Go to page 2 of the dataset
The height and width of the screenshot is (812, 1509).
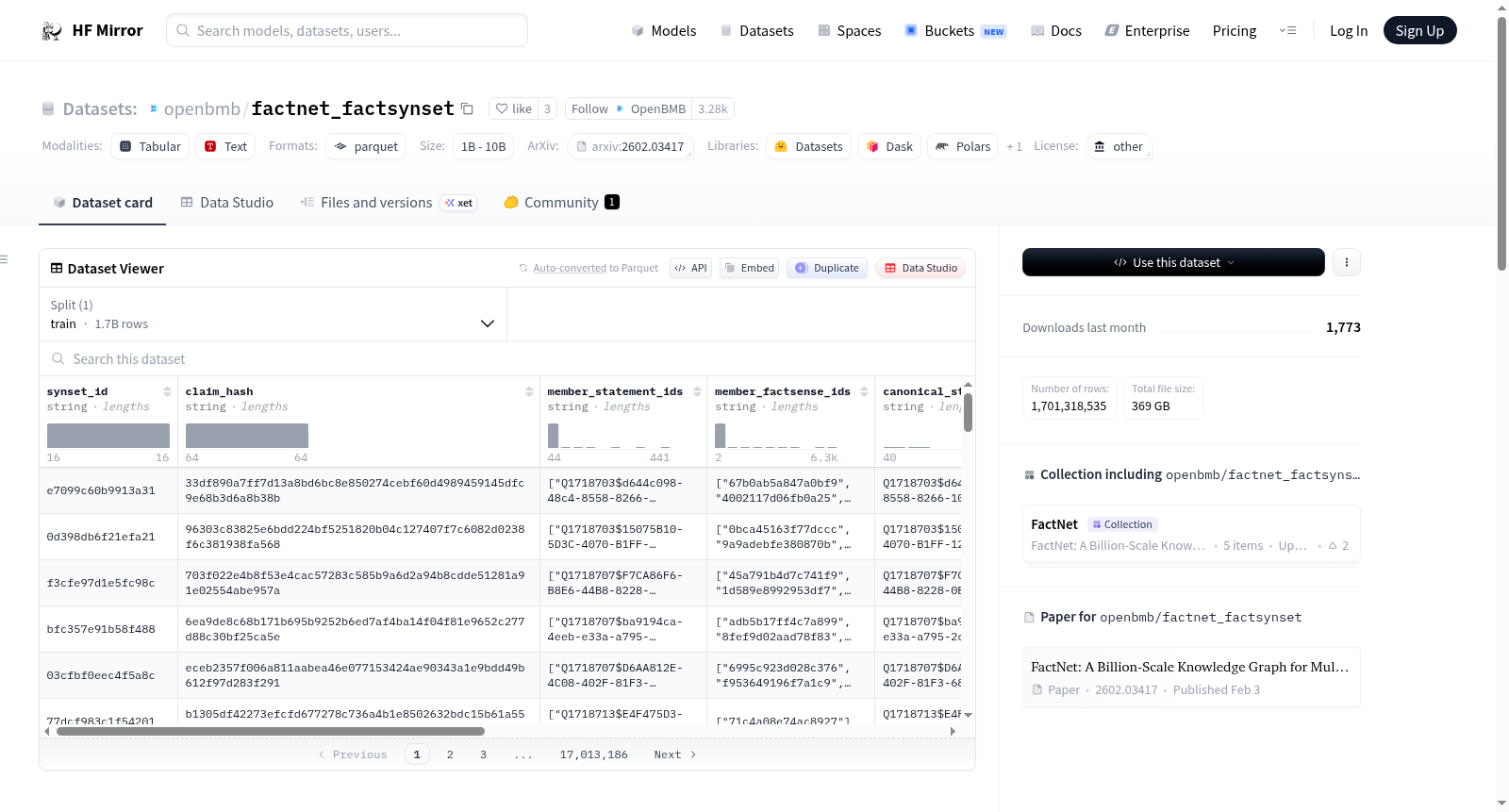[450, 754]
